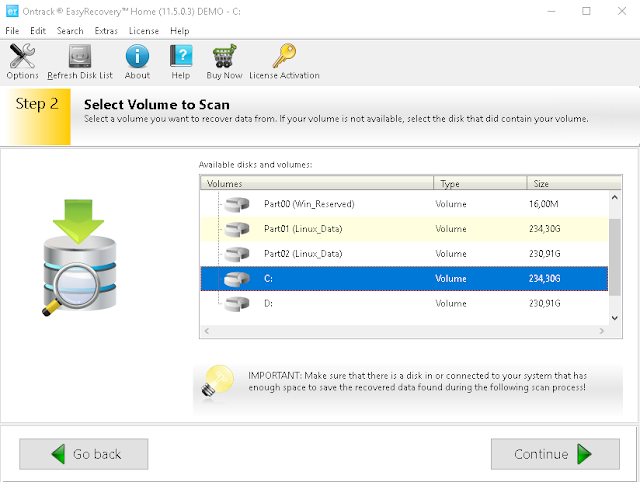Click the Refresh Disk List drive icon

(x=80, y=56)
